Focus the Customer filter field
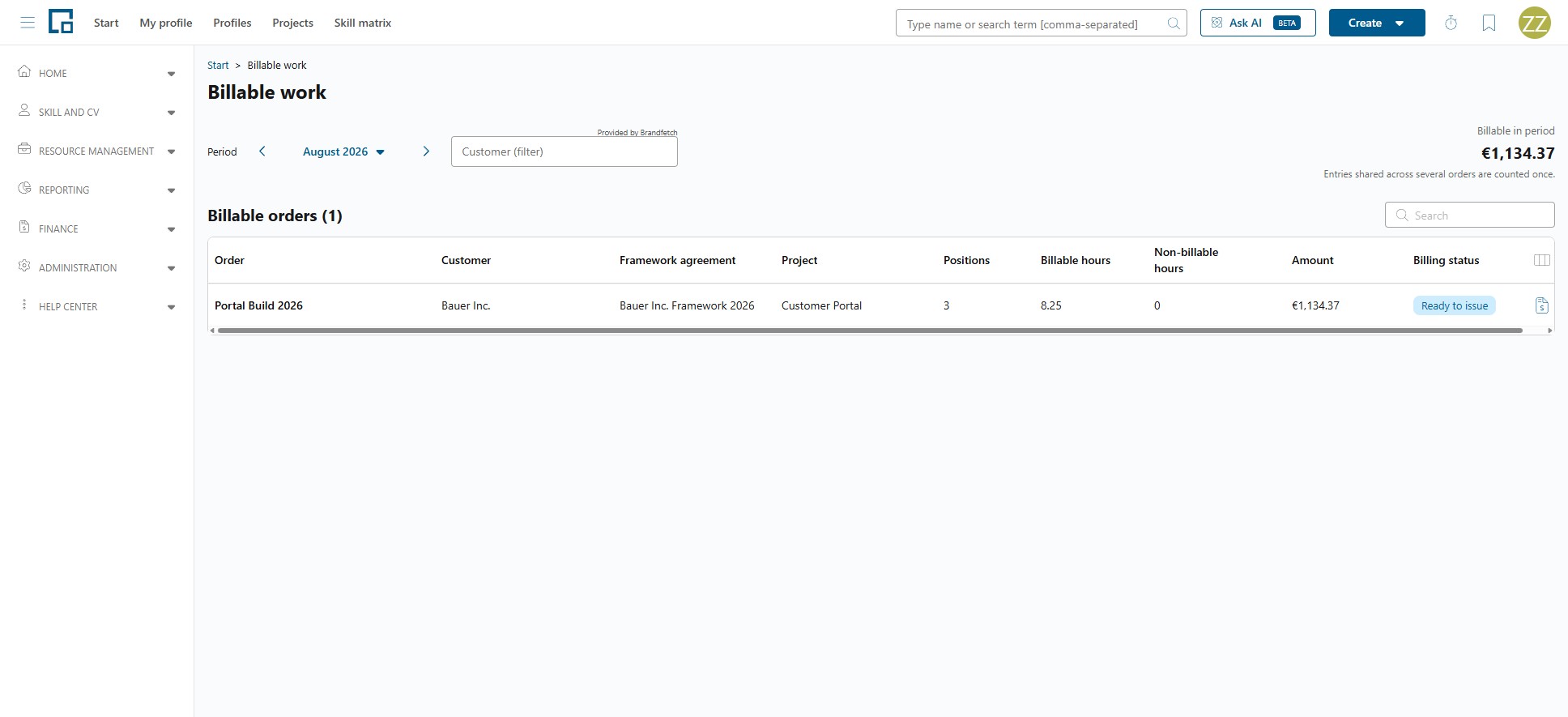 point(565,152)
